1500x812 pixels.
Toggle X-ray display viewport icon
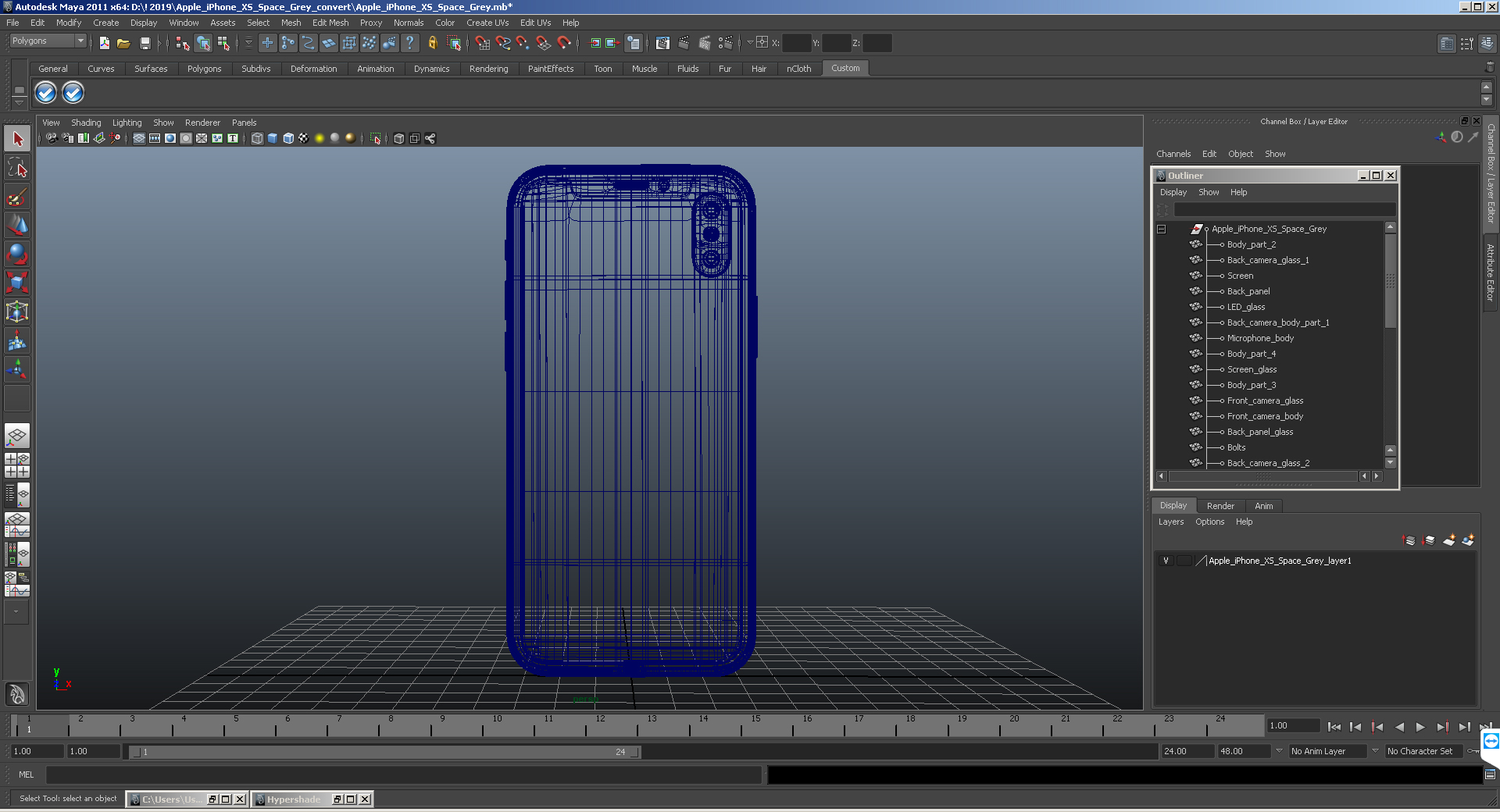click(399, 138)
